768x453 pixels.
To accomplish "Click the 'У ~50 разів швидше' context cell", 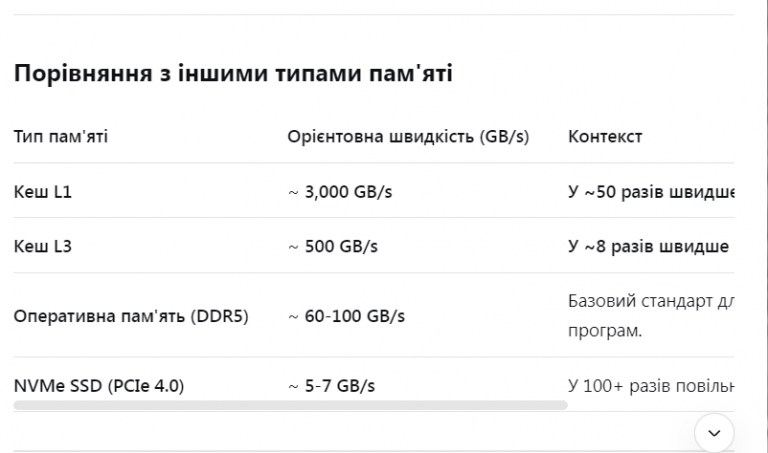I will point(652,191).
